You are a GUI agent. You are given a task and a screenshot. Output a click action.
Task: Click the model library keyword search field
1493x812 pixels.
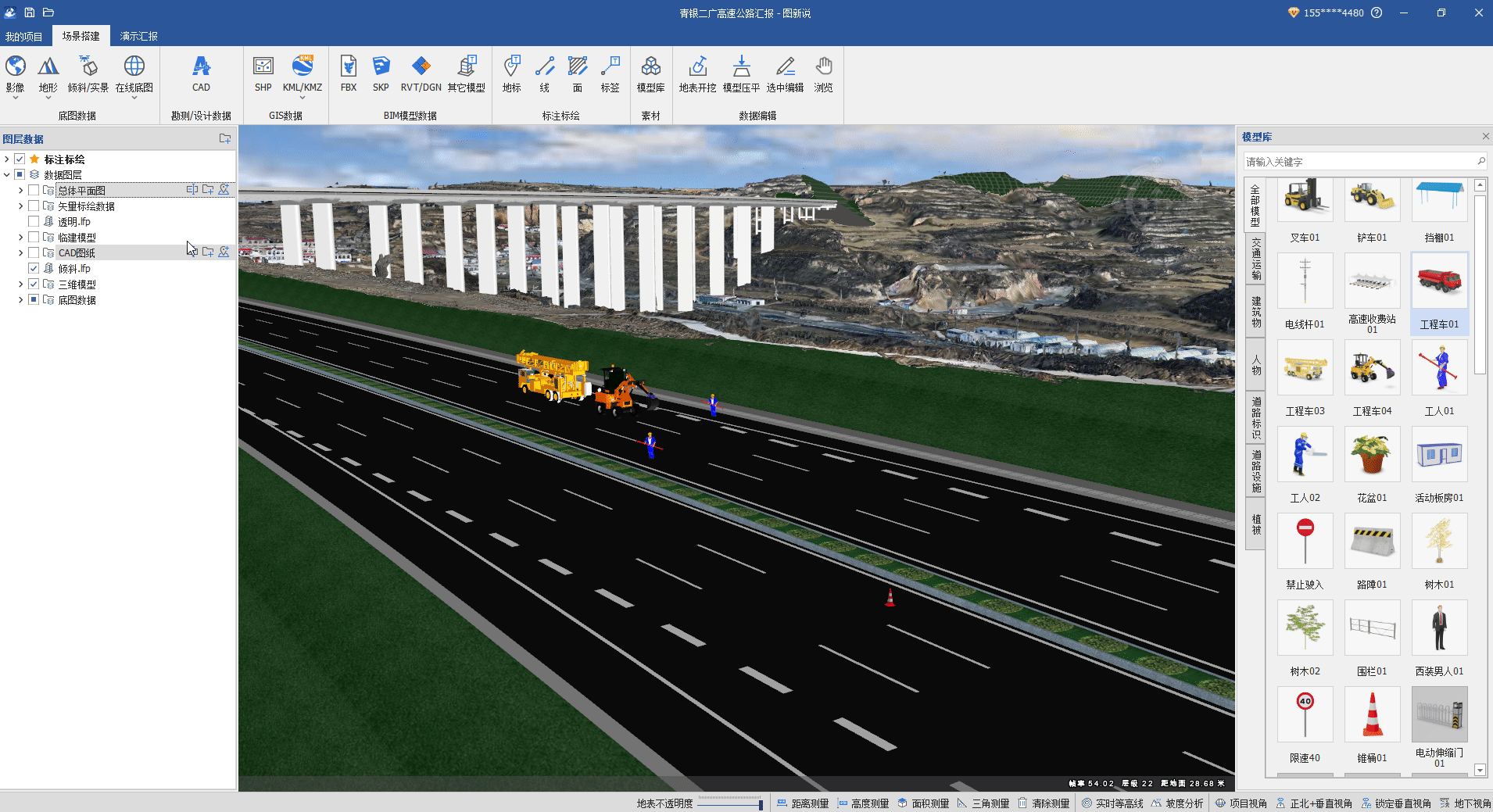click(x=1359, y=162)
